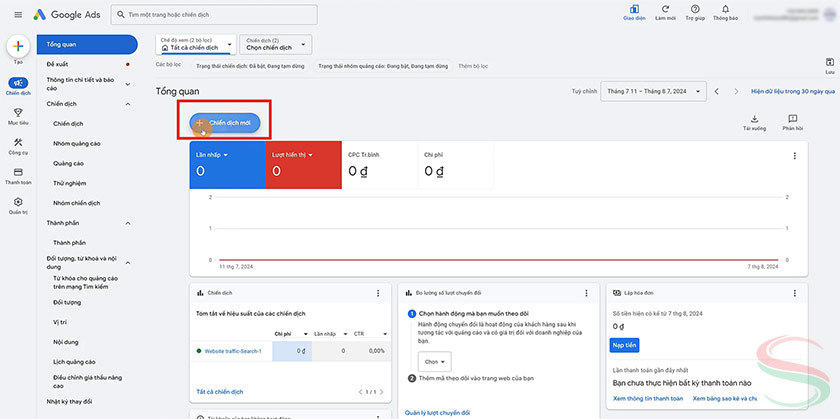Click the Lưu save icon
The height and width of the screenshot is (419, 840).
[829, 63]
